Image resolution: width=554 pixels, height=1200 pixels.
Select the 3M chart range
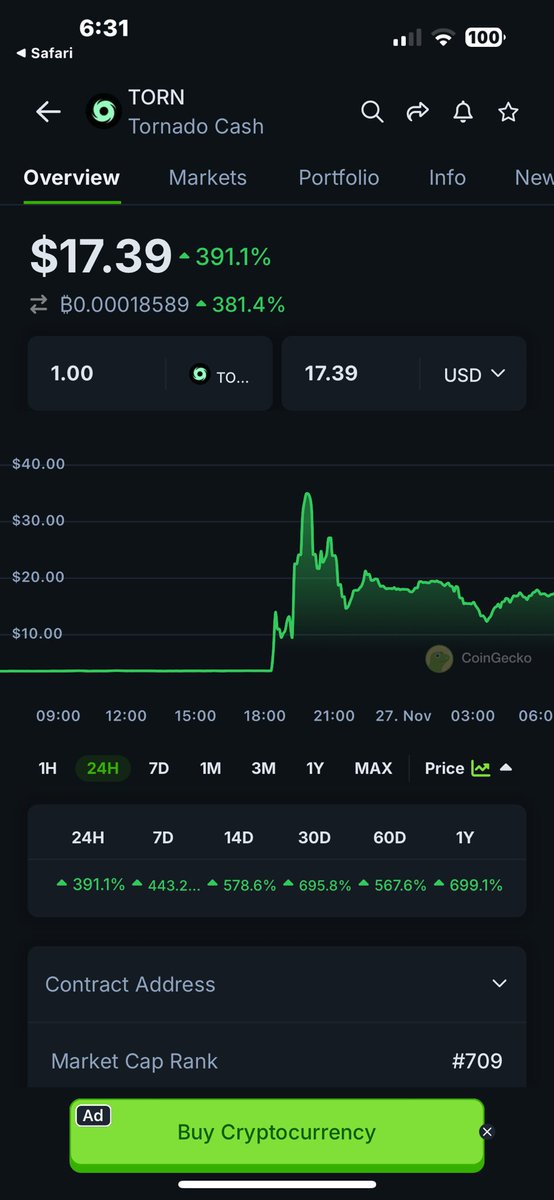pos(263,768)
